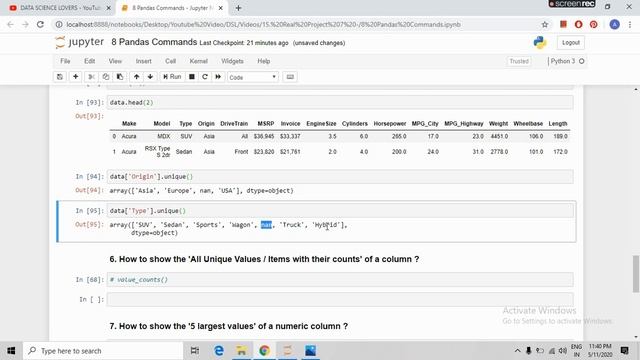Reload the current page
This screenshot has height=360, width=640.
coord(40,24)
